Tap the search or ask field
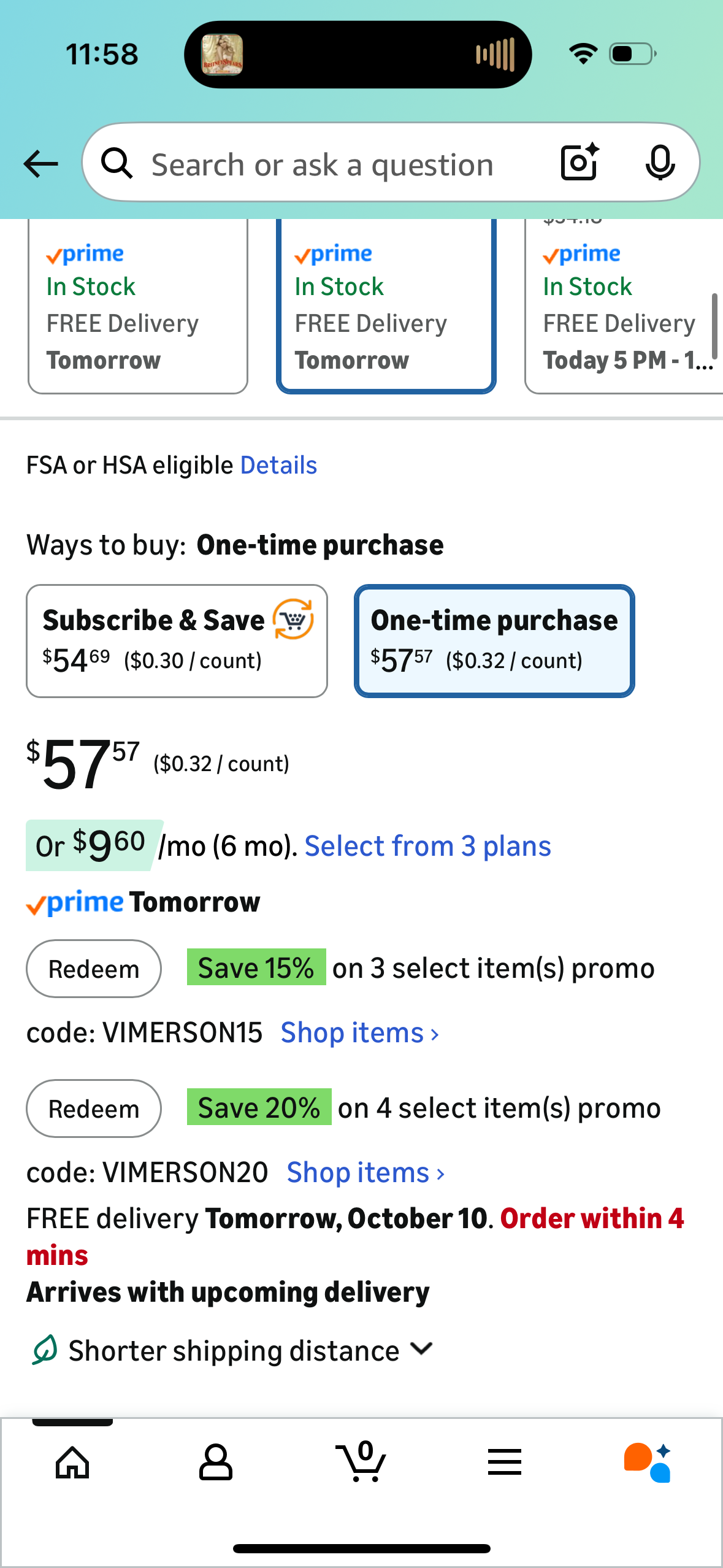The image size is (723, 1568). 323,164
